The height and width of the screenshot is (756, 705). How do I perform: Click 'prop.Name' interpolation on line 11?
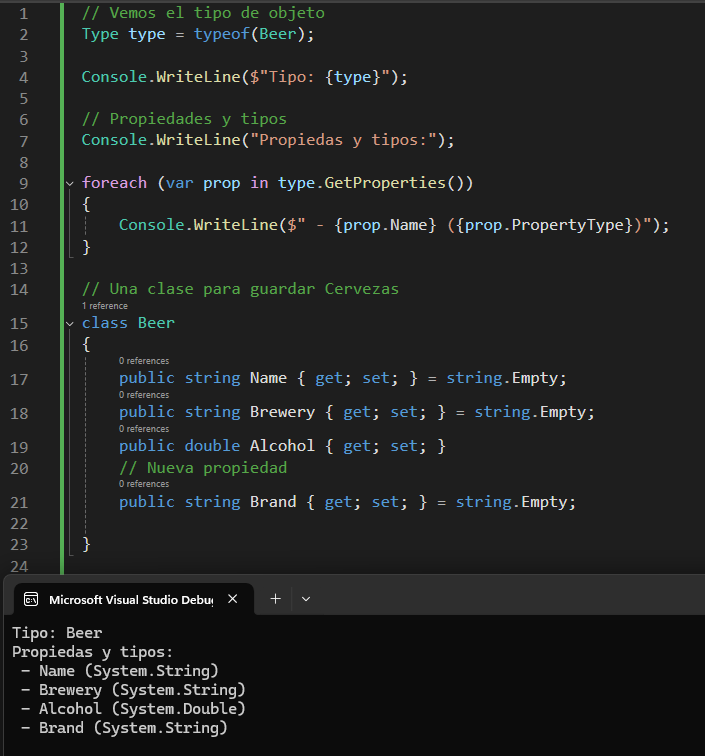385,225
